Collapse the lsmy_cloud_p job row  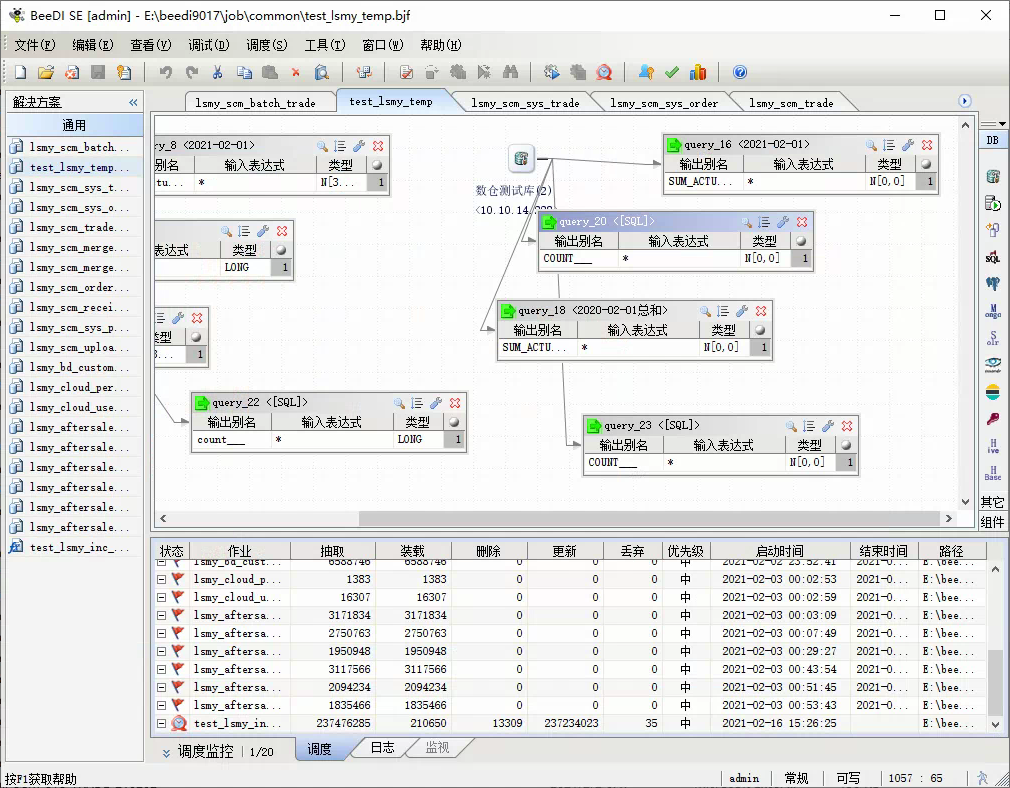pyautogui.click(x=162, y=579)
